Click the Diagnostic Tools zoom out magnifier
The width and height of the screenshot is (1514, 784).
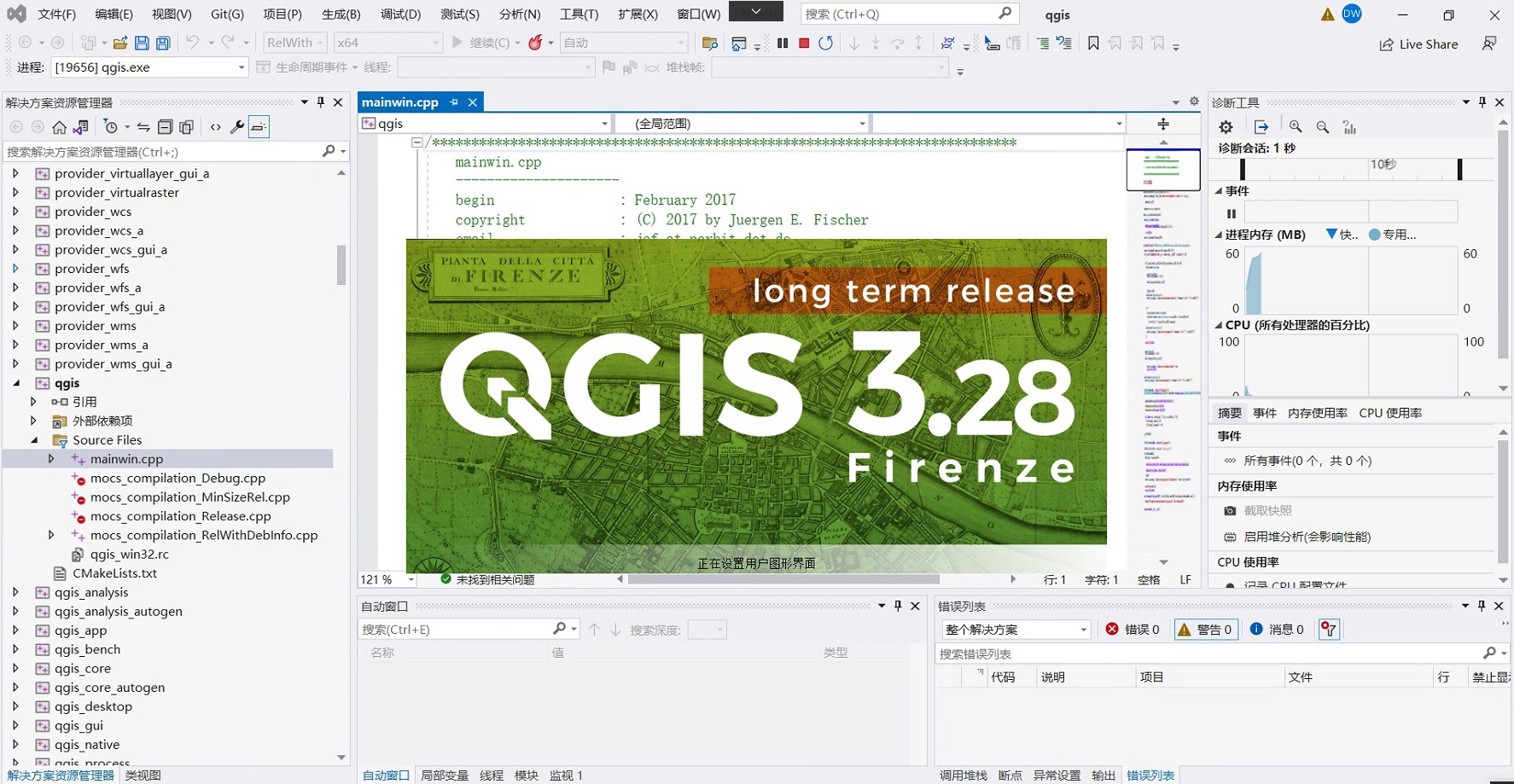pos(1323,127)
